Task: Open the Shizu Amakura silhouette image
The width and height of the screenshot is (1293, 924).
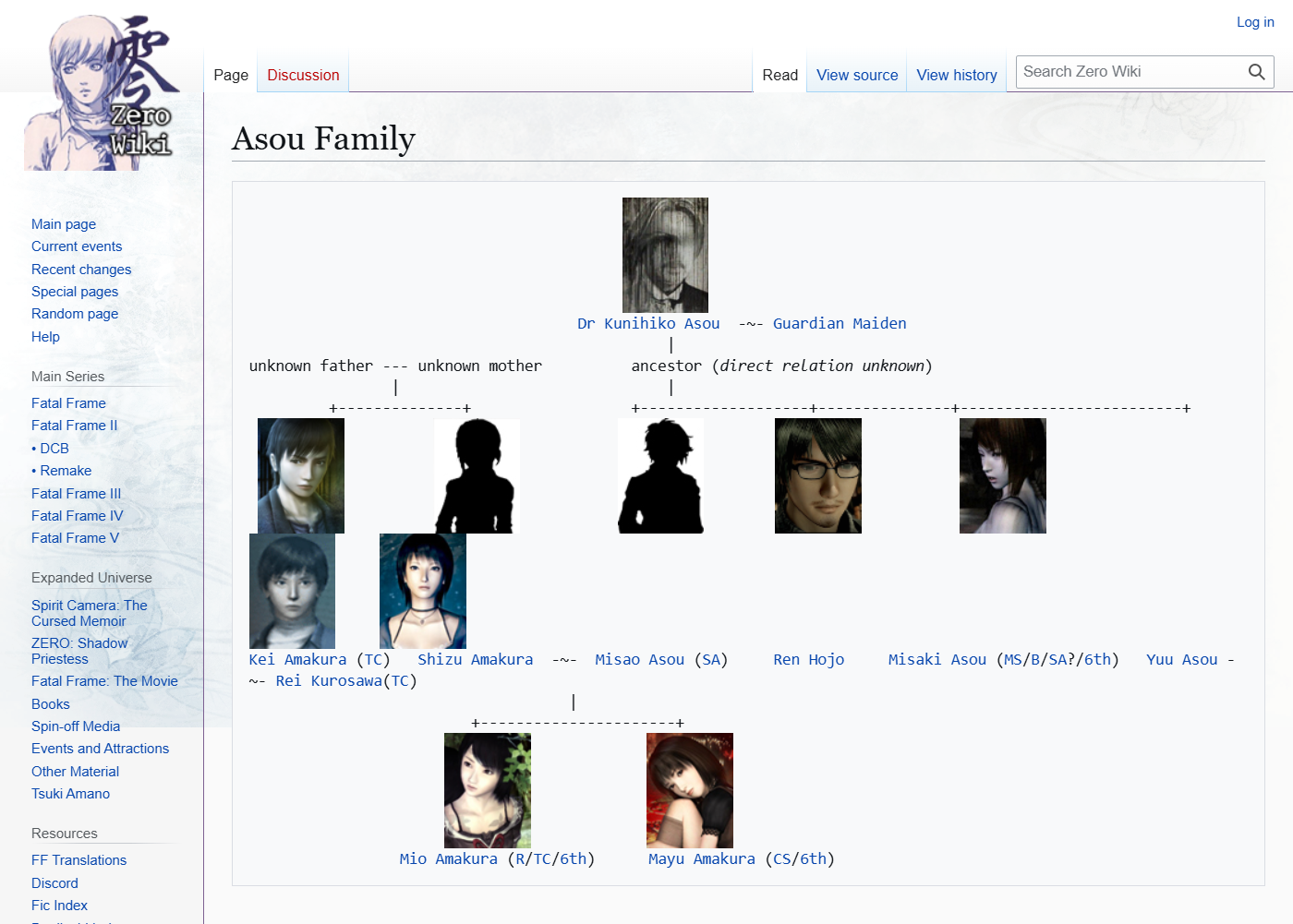Action: [x=477, y=475]
